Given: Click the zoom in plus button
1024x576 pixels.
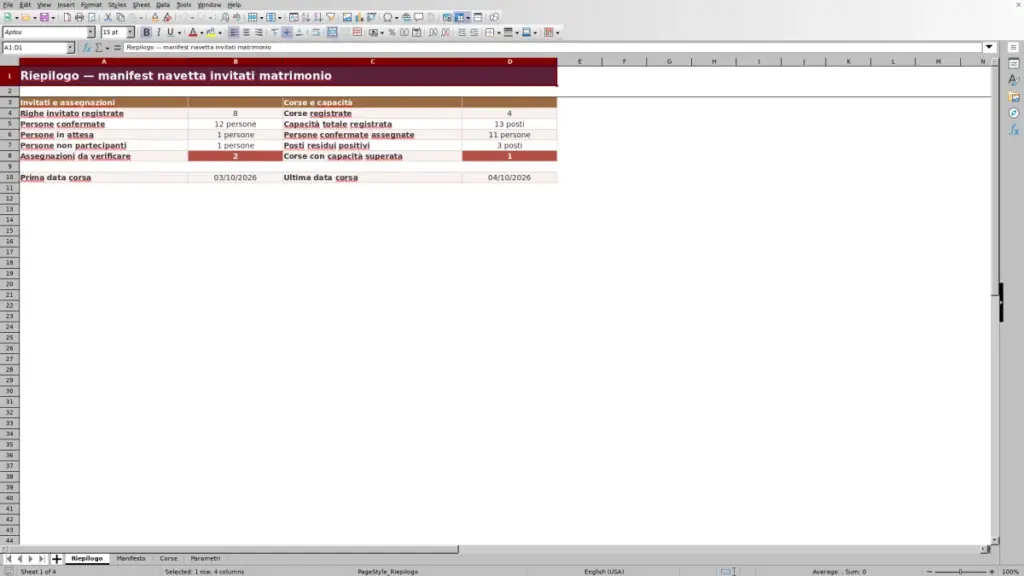Looking at the screenshot, I should [x=991, y=572].
